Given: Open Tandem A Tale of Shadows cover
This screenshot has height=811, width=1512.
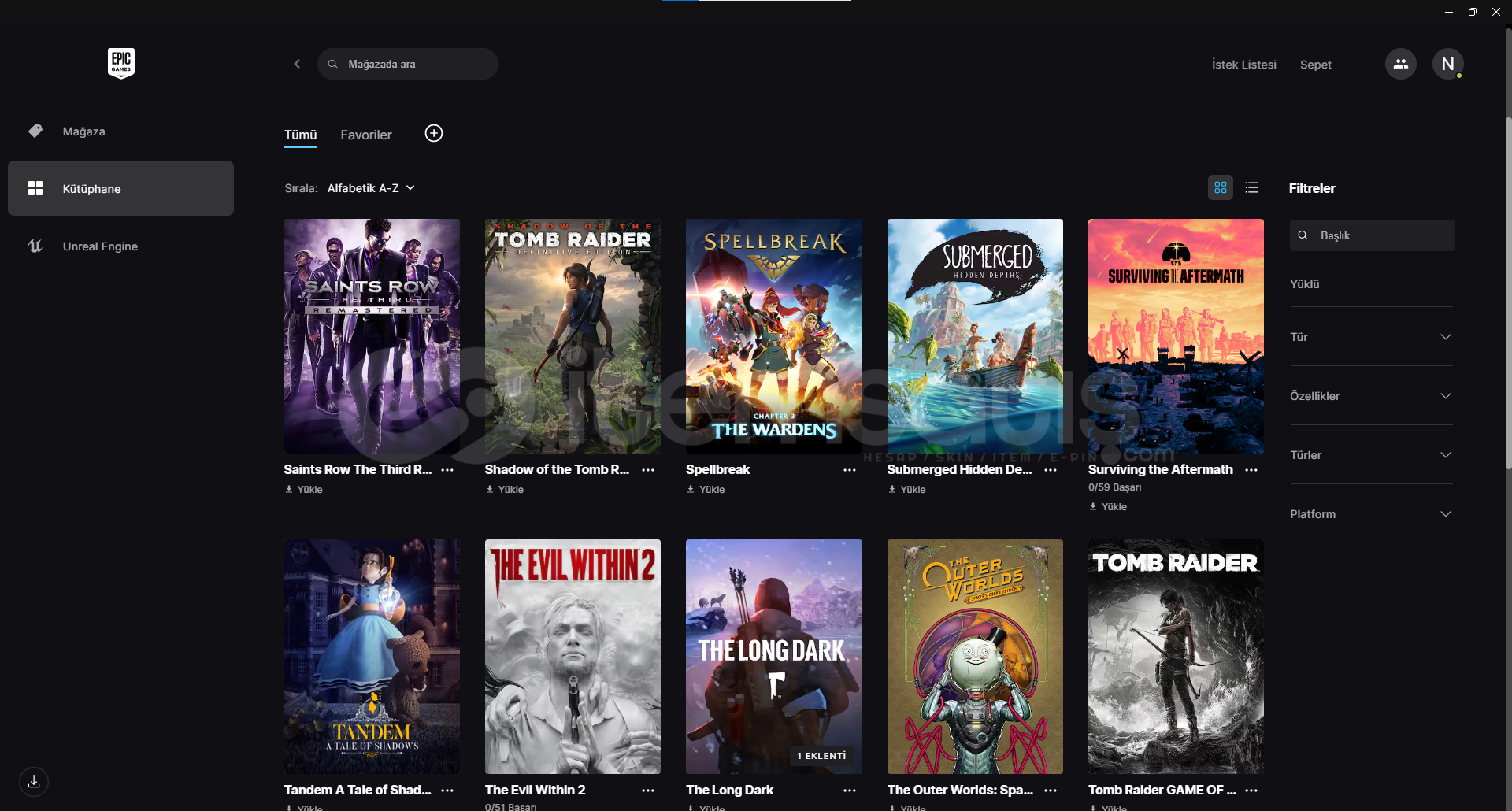Looking at the screenshot, I should 372,657.
